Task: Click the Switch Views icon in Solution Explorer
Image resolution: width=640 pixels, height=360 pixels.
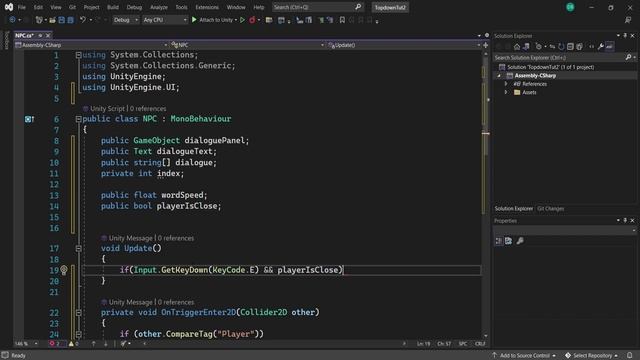Action: [x=527, y=47]
